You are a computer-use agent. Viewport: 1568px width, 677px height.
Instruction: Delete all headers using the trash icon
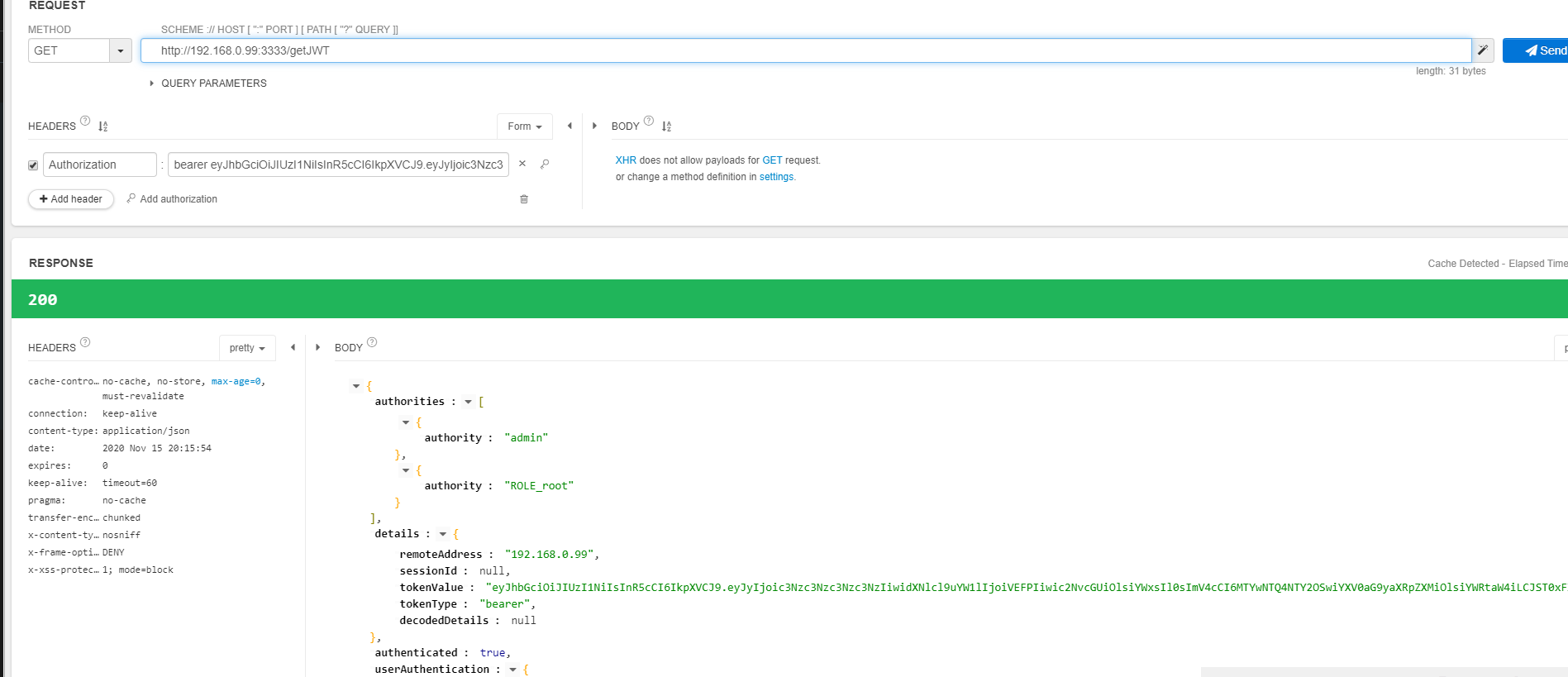coord(524,199)
